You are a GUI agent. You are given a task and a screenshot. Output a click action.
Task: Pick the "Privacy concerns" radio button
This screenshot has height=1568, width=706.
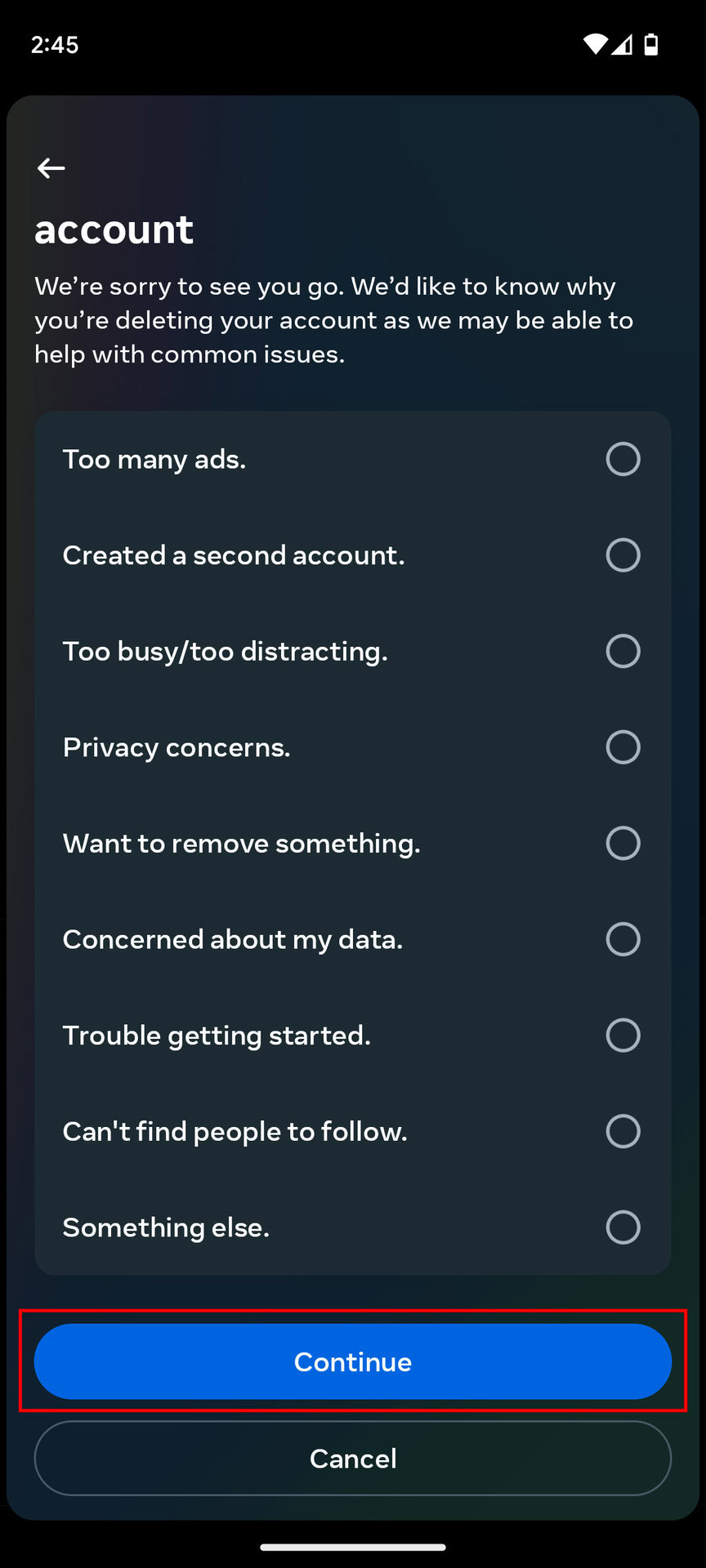623,747
